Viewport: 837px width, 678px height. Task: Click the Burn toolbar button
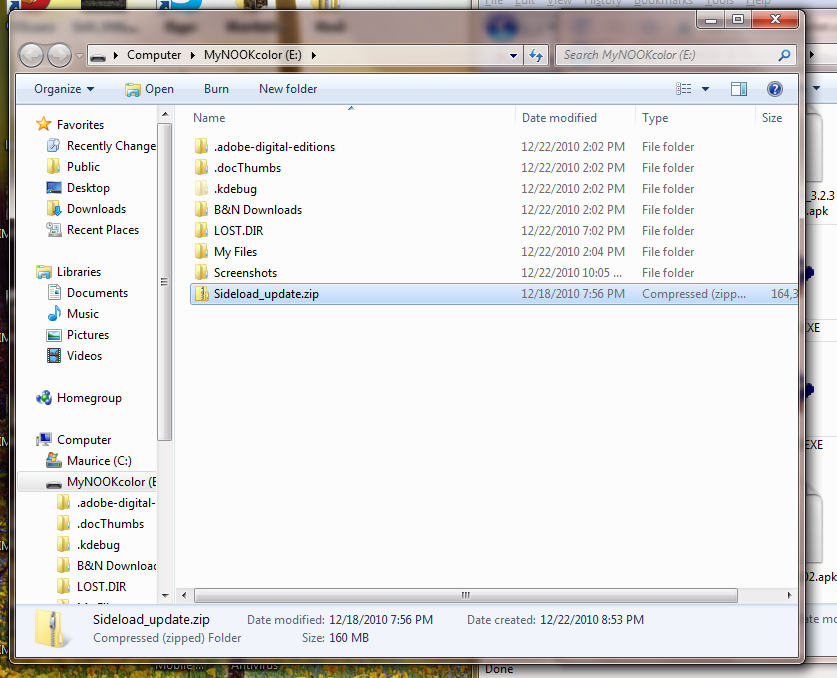(216, 89)
